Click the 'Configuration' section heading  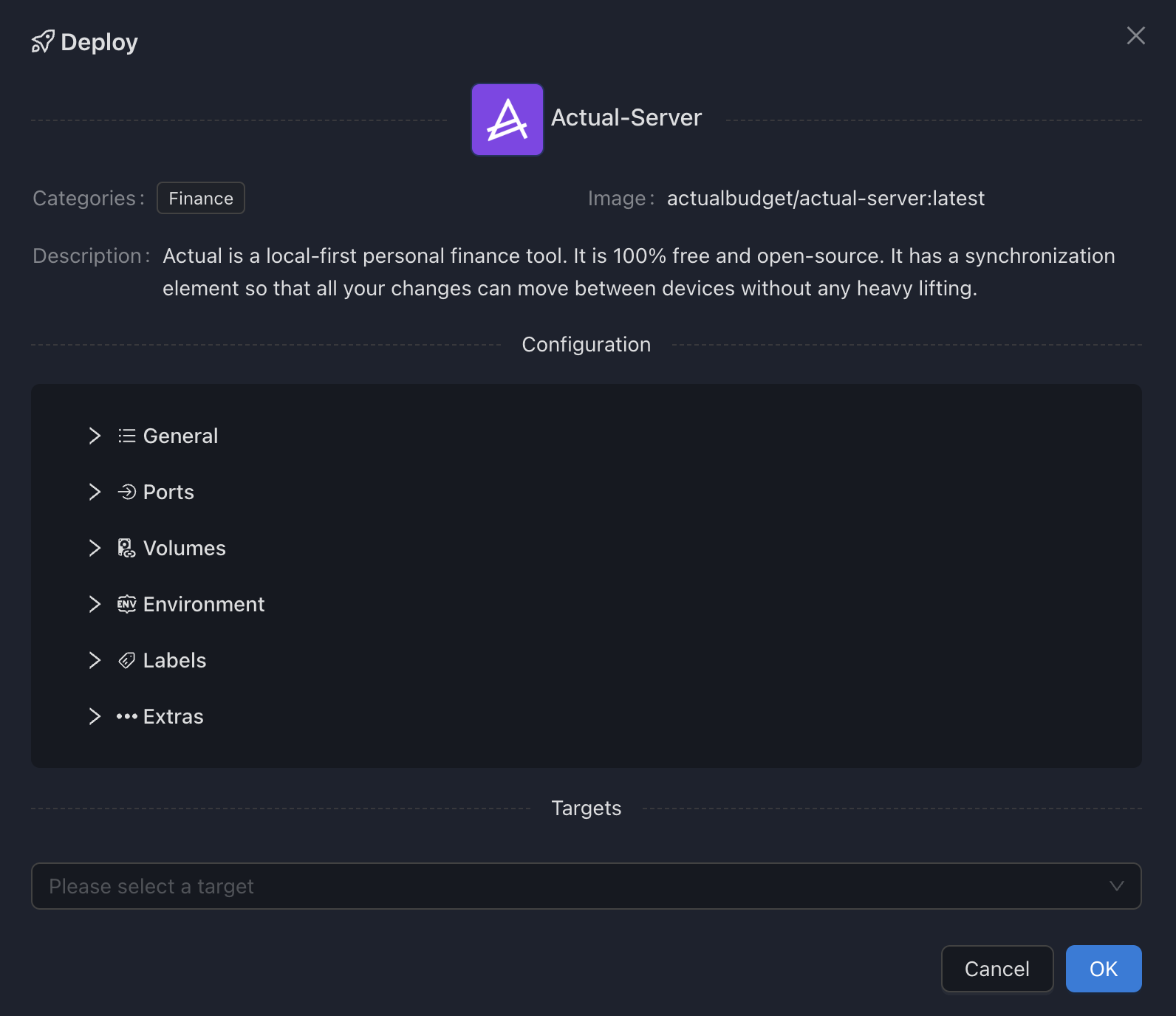pyautogui.click(x=587, y=344)
